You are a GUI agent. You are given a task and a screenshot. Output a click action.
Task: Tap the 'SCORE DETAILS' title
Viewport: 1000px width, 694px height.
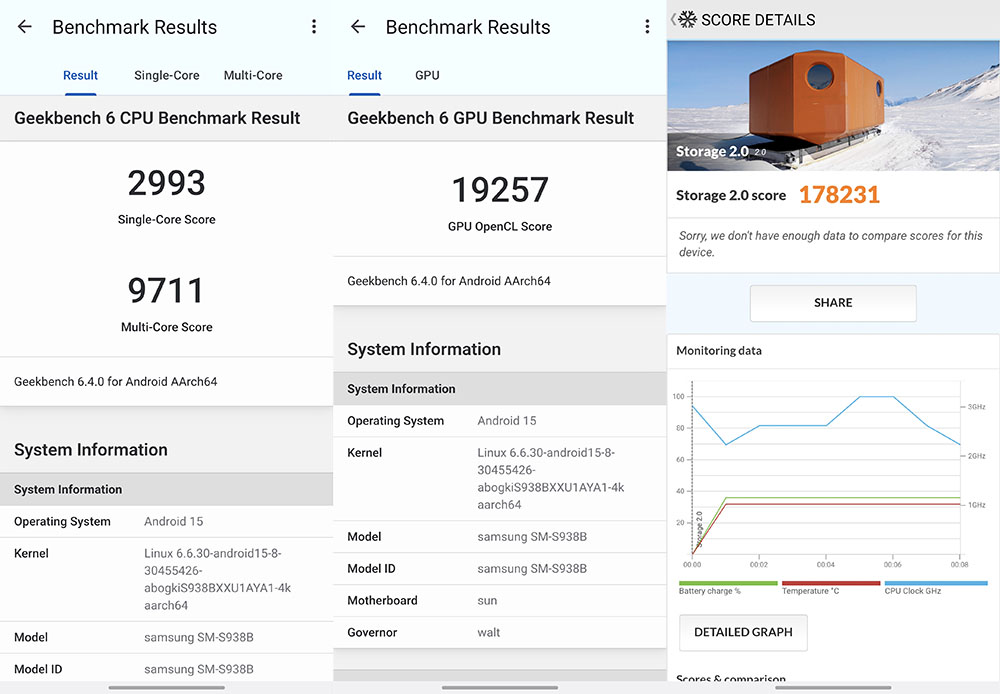coord(758,20)
